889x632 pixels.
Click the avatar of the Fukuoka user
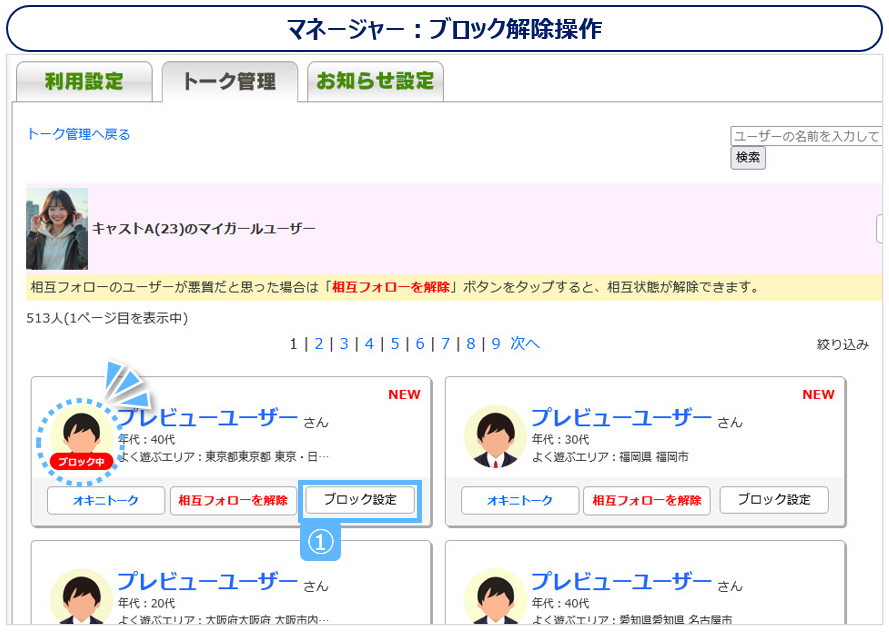(495, 437)
